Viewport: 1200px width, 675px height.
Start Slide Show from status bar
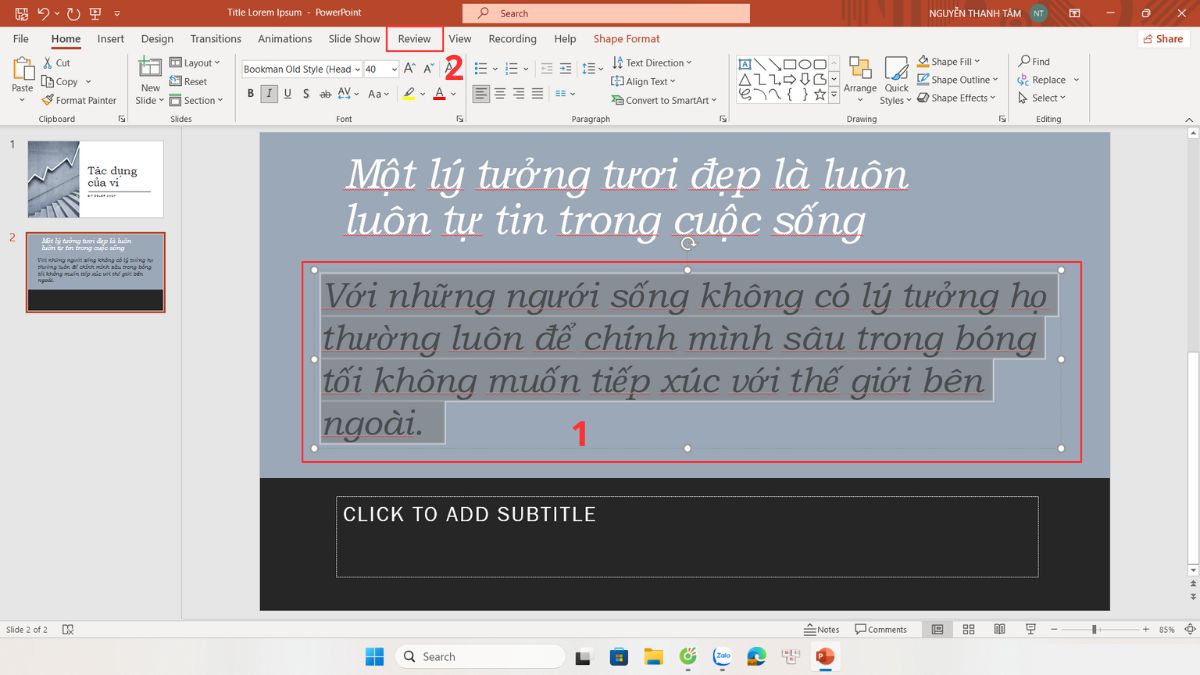(x=1030, y=629)
